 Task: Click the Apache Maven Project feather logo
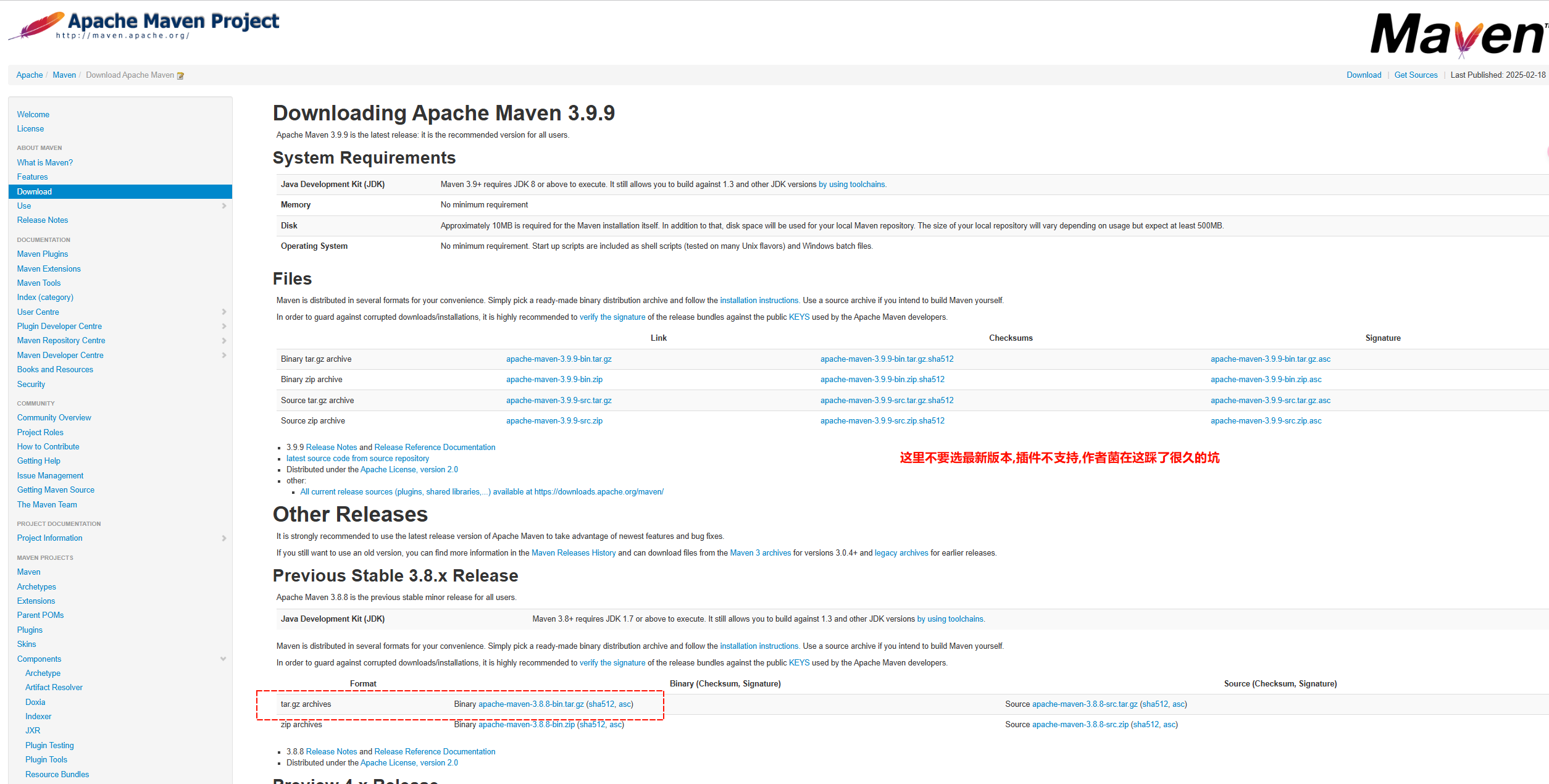[143, 26]
